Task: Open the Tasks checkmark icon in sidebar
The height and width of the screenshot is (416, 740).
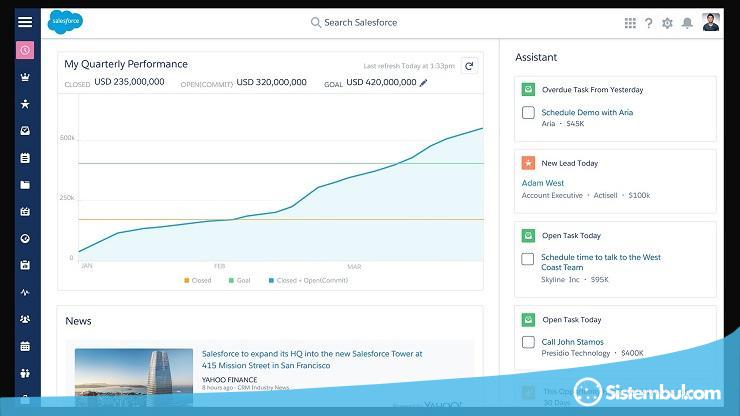Action: click(25, 131)
